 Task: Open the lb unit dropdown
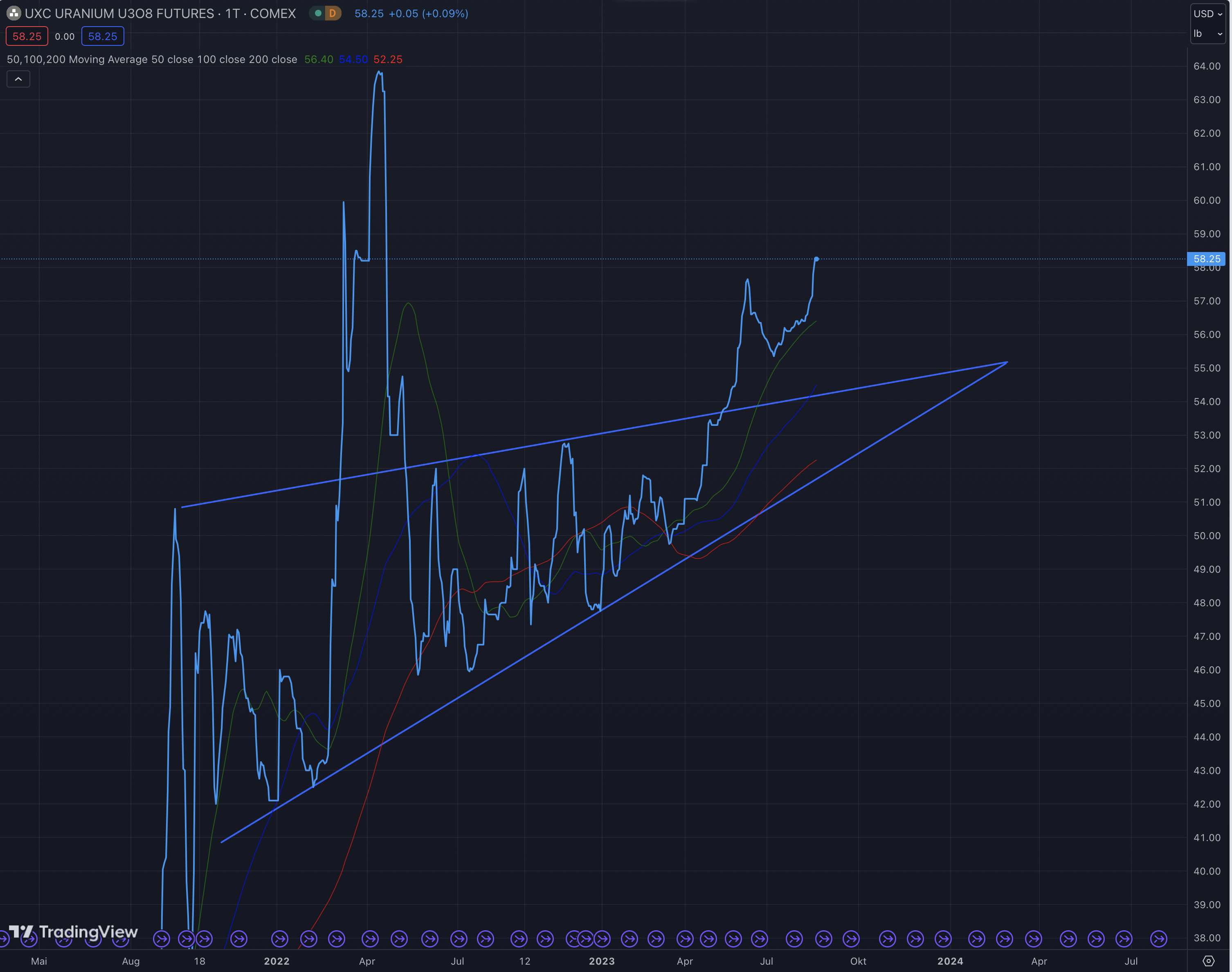(1207, 34)
